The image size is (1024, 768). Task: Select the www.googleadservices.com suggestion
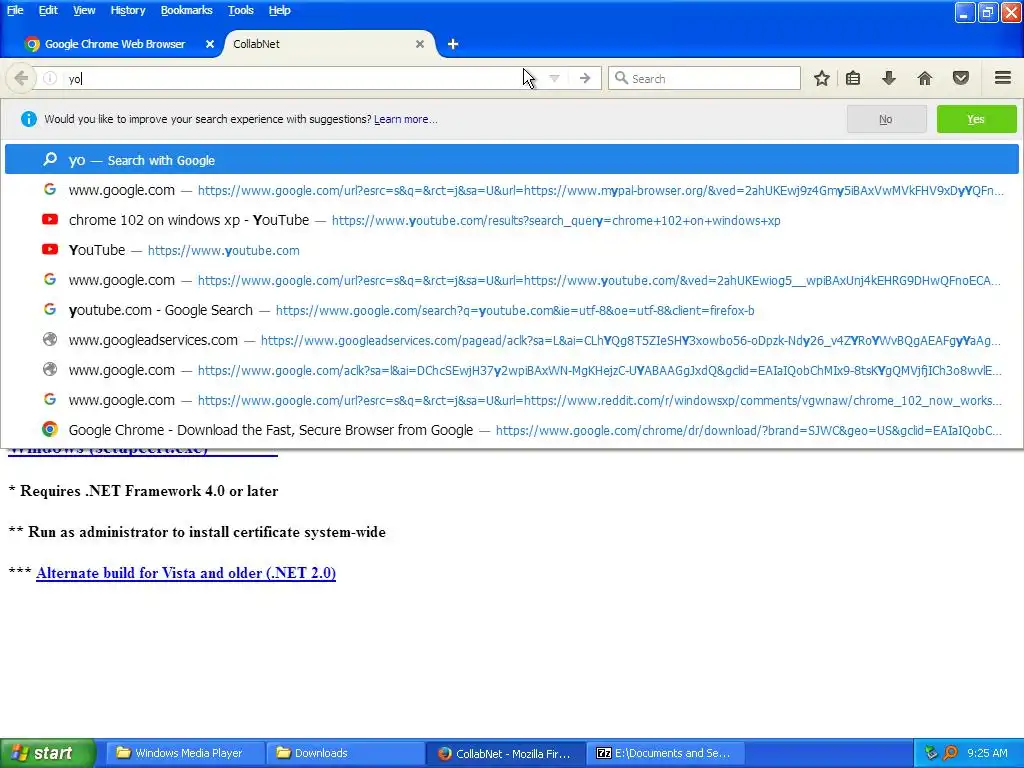[511, 340]
